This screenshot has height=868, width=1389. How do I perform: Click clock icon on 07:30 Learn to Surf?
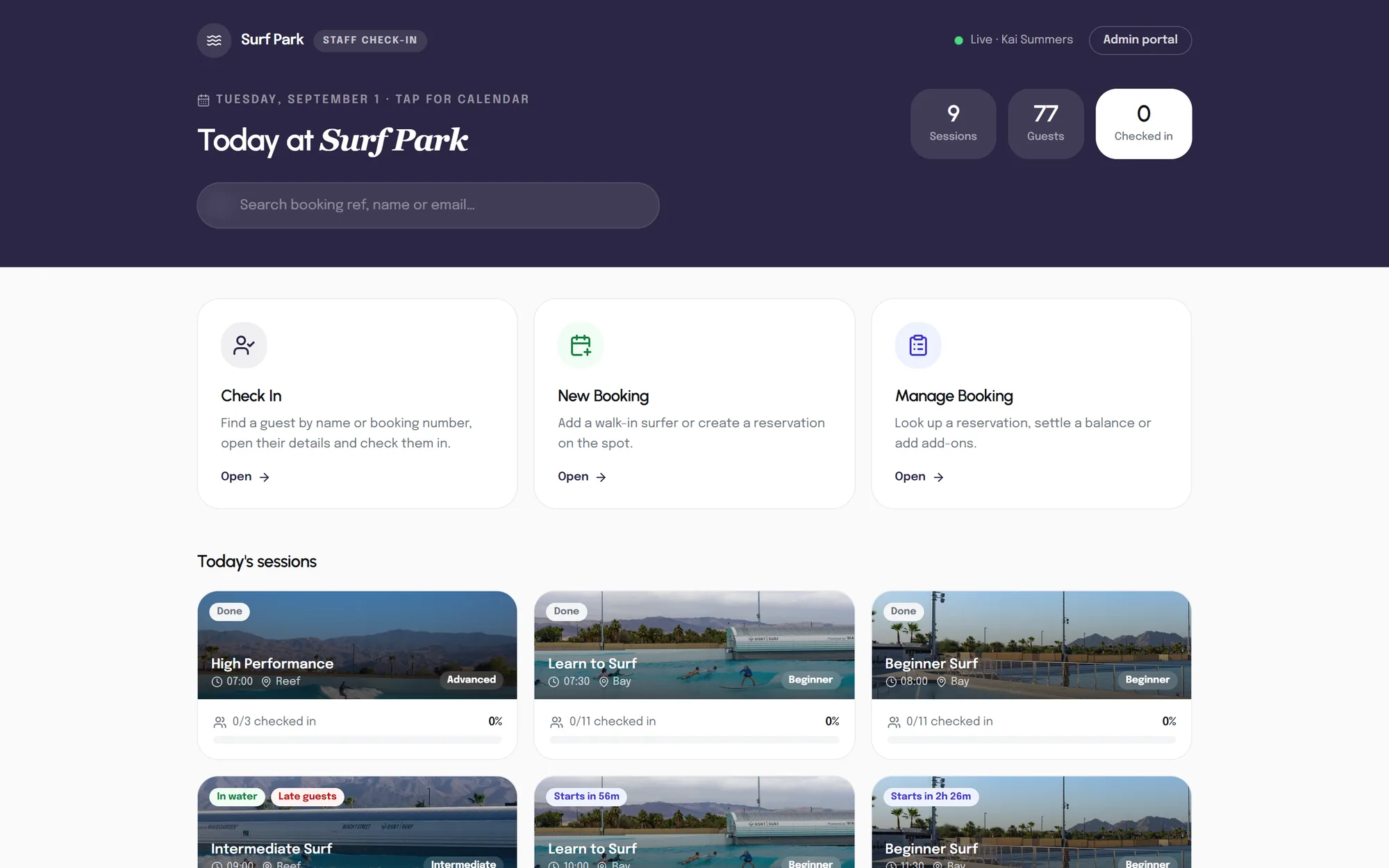pos(554,682)
